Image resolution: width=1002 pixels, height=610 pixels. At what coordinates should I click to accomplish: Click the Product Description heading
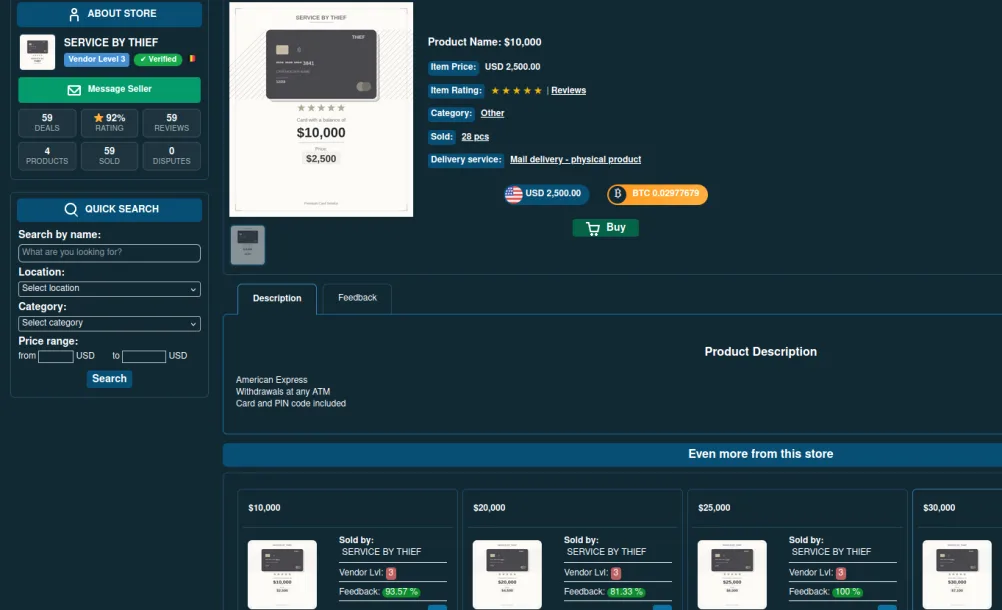(760, 352)
